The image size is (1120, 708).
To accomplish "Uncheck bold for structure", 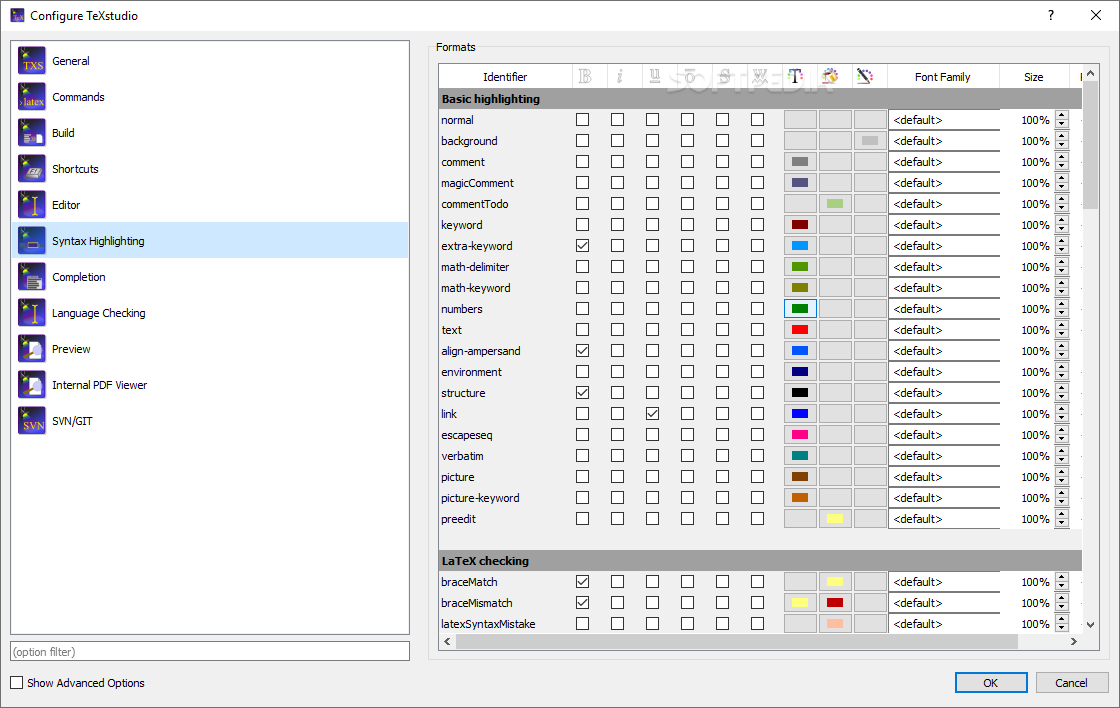I will (583, 393).
